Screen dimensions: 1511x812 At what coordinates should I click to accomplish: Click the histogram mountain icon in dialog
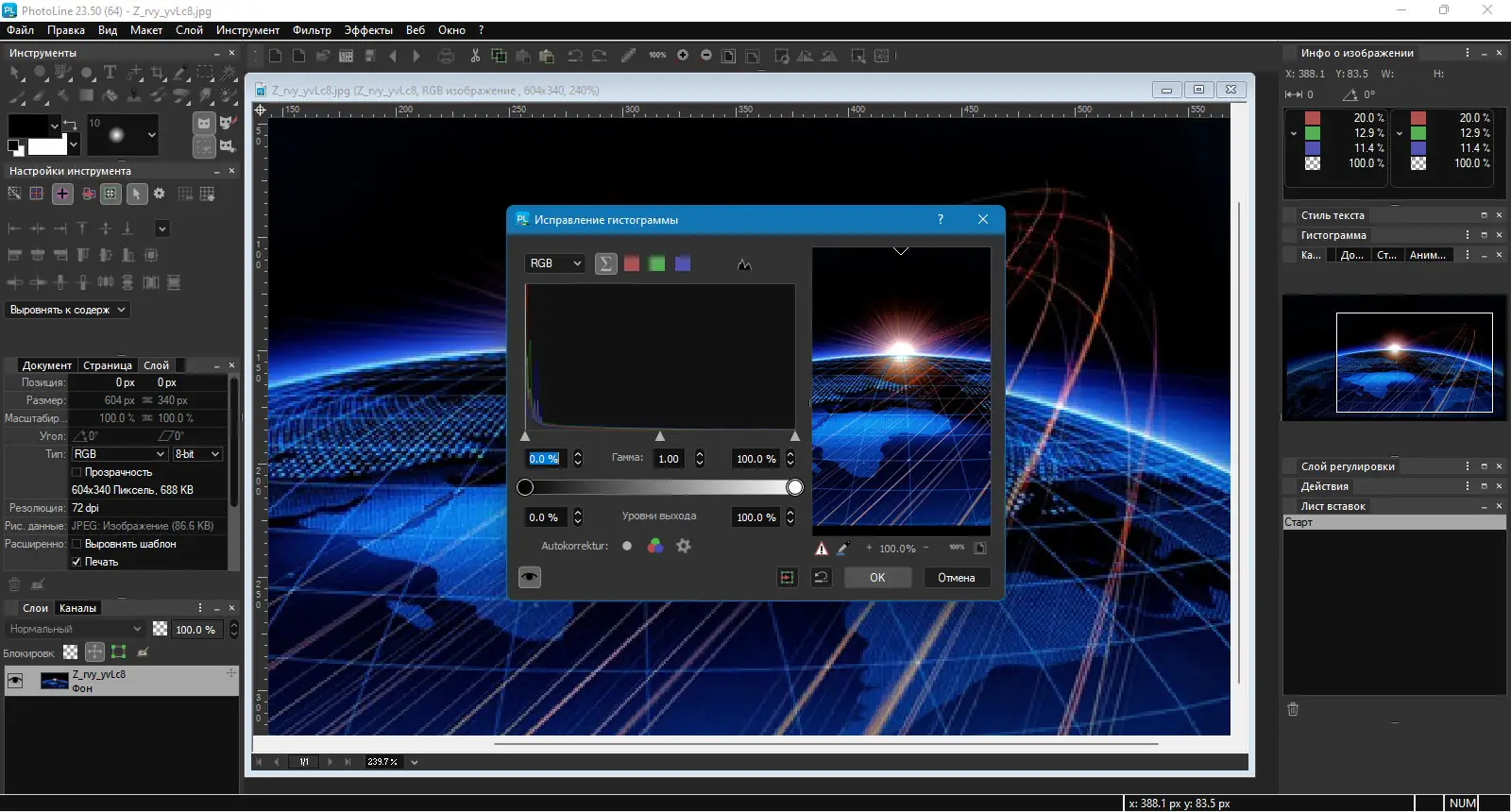[744, 264]
